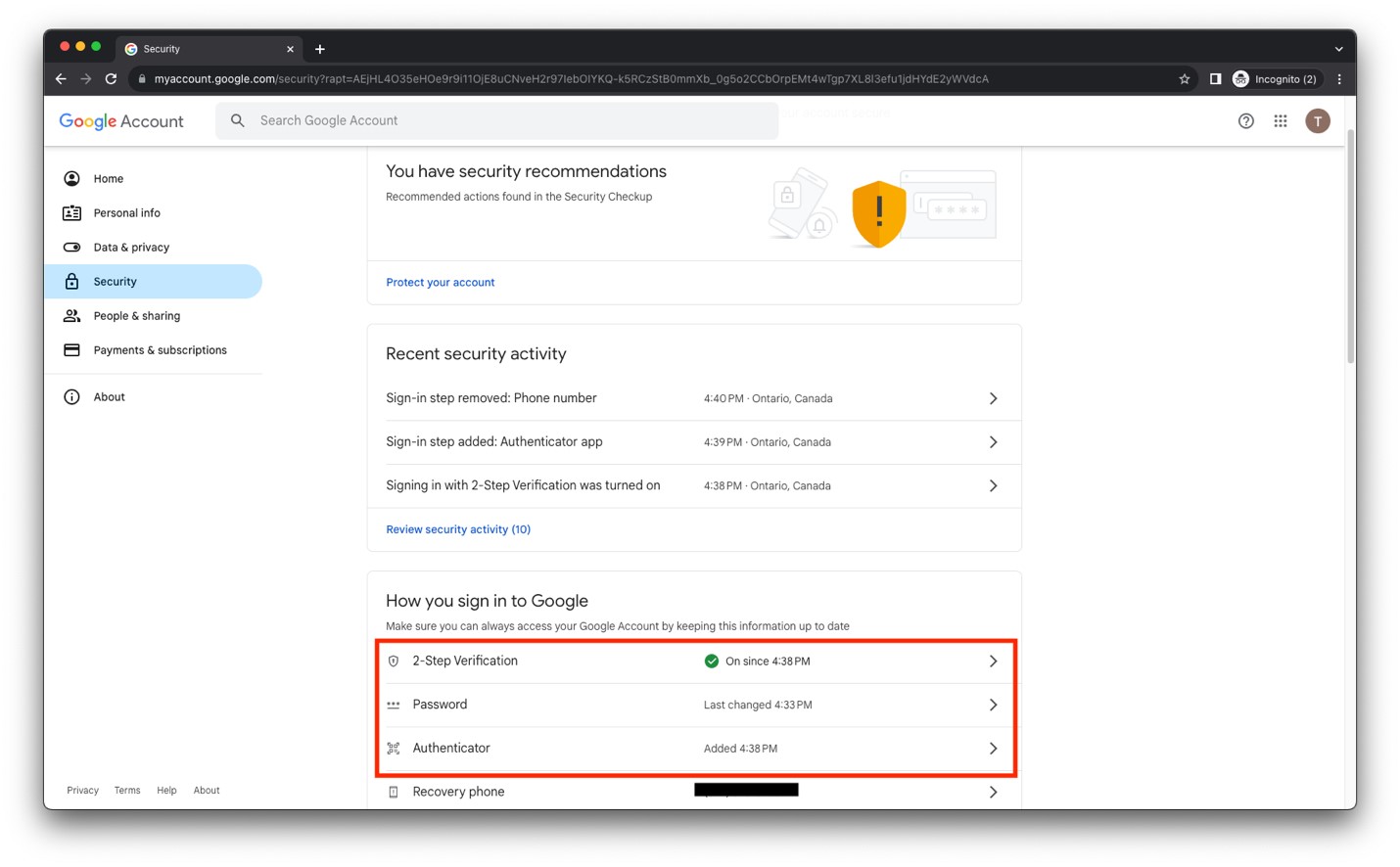Open Incognito profile indicator

tap(1276, 79)
